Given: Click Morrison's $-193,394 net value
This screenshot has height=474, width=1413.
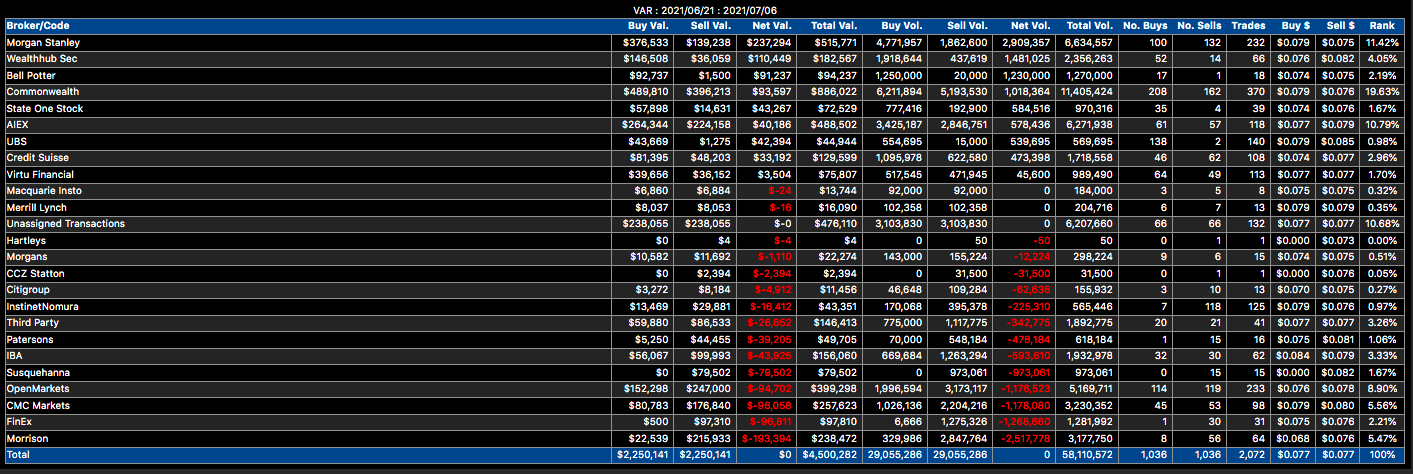Looking at the screenshot, I should point(767,439).
